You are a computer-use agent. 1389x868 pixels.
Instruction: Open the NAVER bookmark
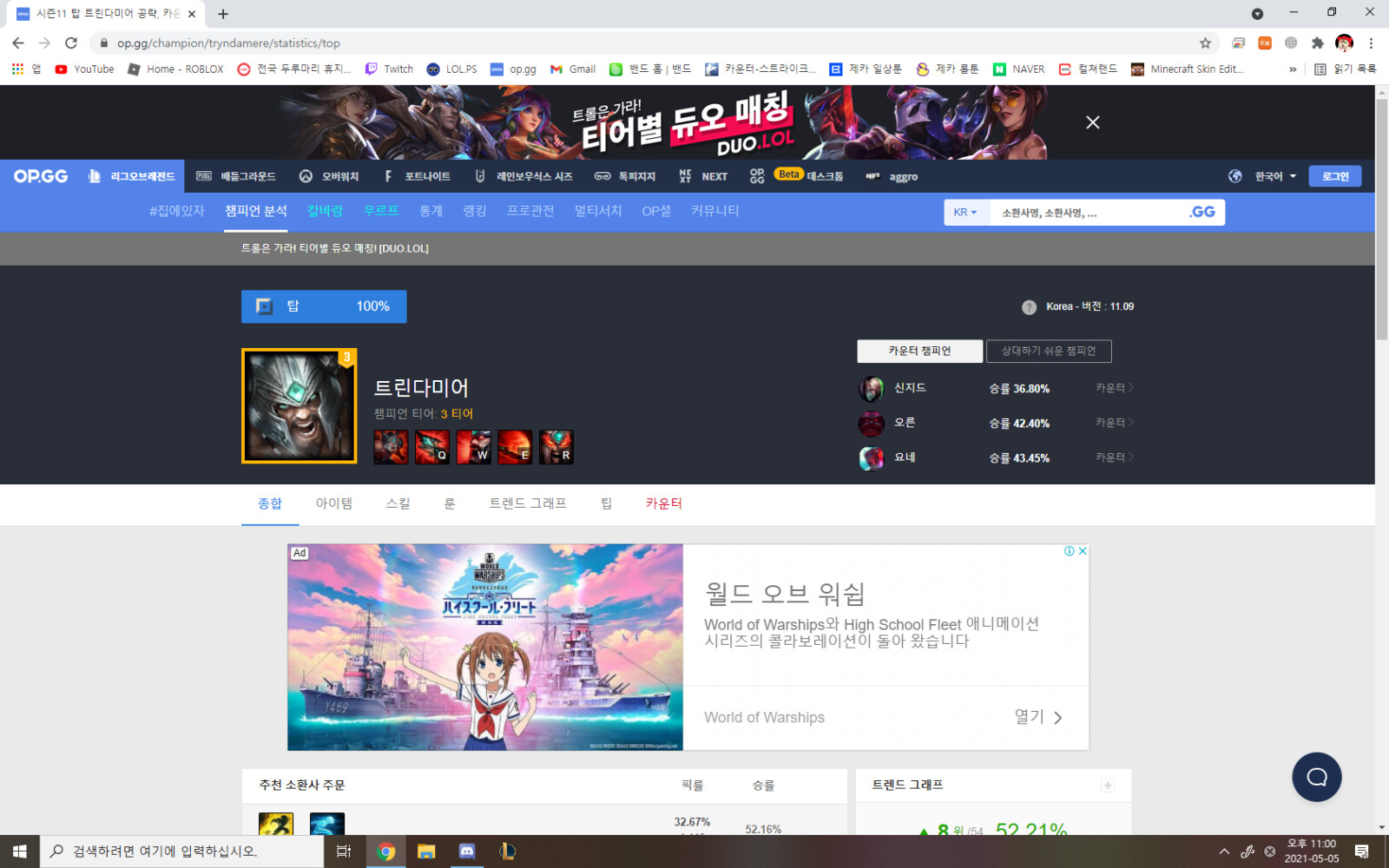pos(1019,69)
